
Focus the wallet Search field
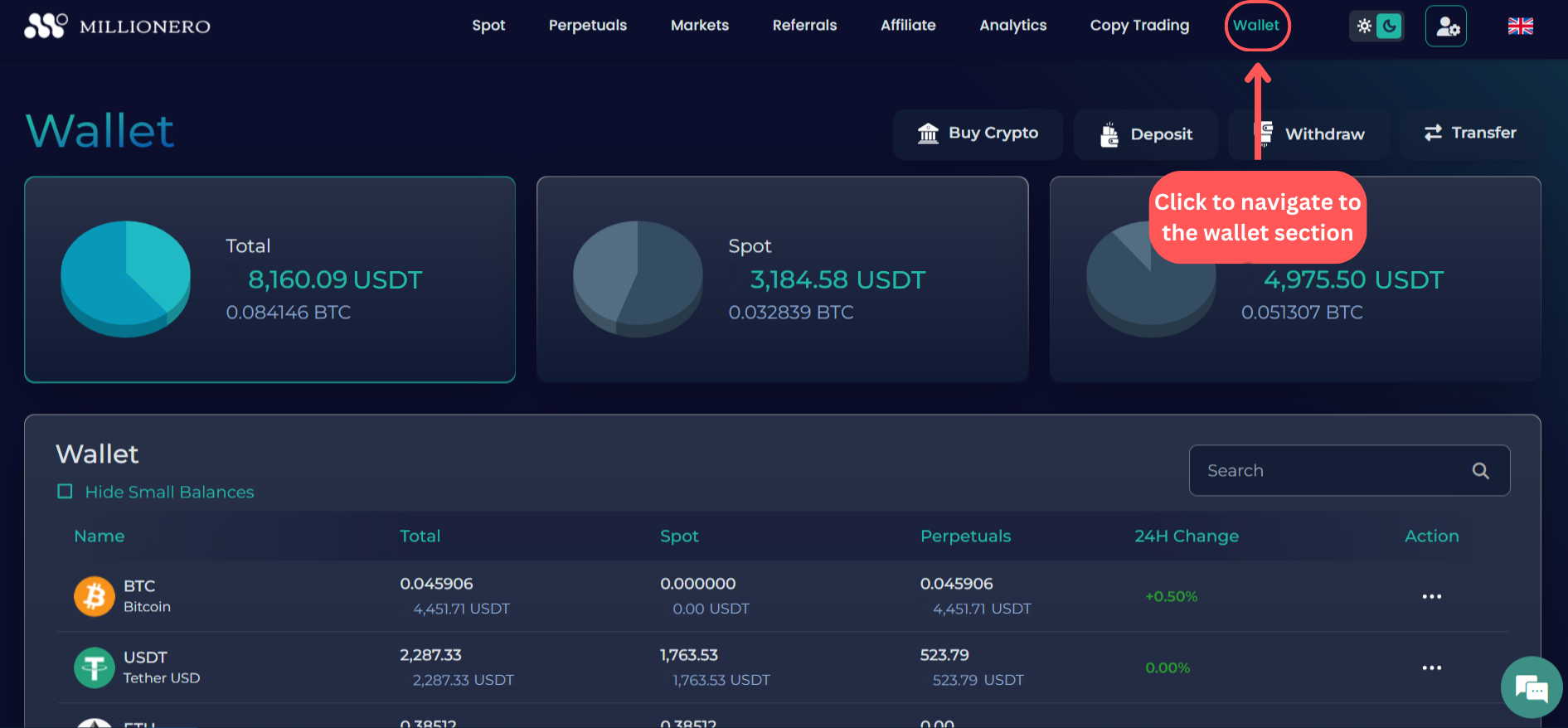[x=1335, y=471]
